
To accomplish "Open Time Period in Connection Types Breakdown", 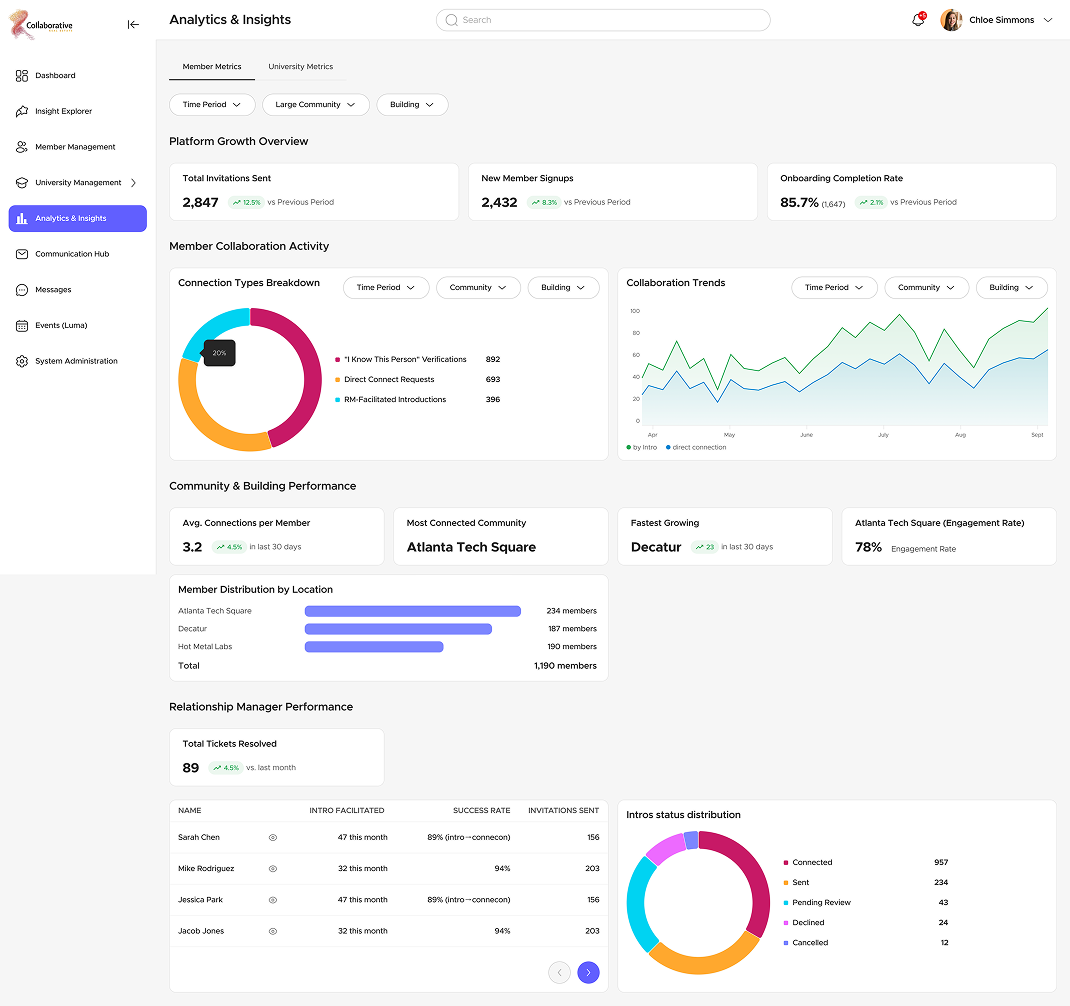I will (386, 287).
